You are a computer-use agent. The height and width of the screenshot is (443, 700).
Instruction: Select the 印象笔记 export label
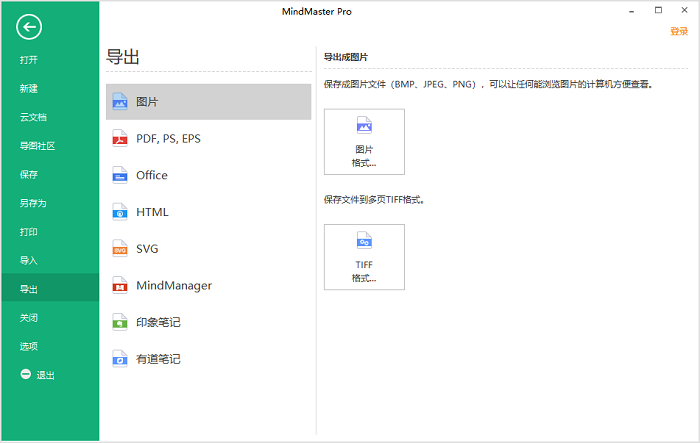point(158,322)
